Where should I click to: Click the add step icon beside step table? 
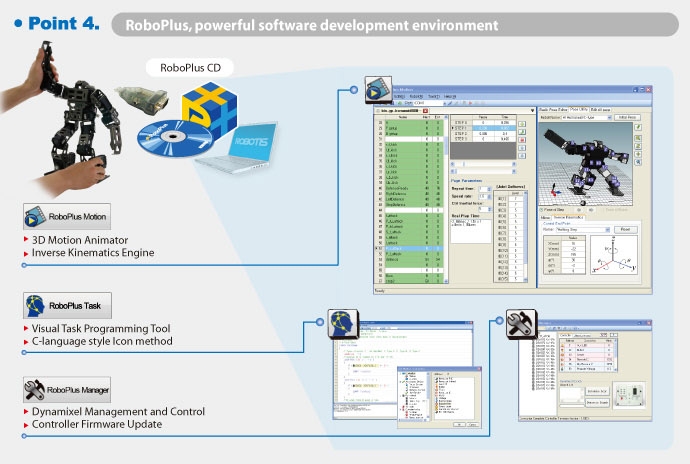pyautogui.click(x=522, y=124)
